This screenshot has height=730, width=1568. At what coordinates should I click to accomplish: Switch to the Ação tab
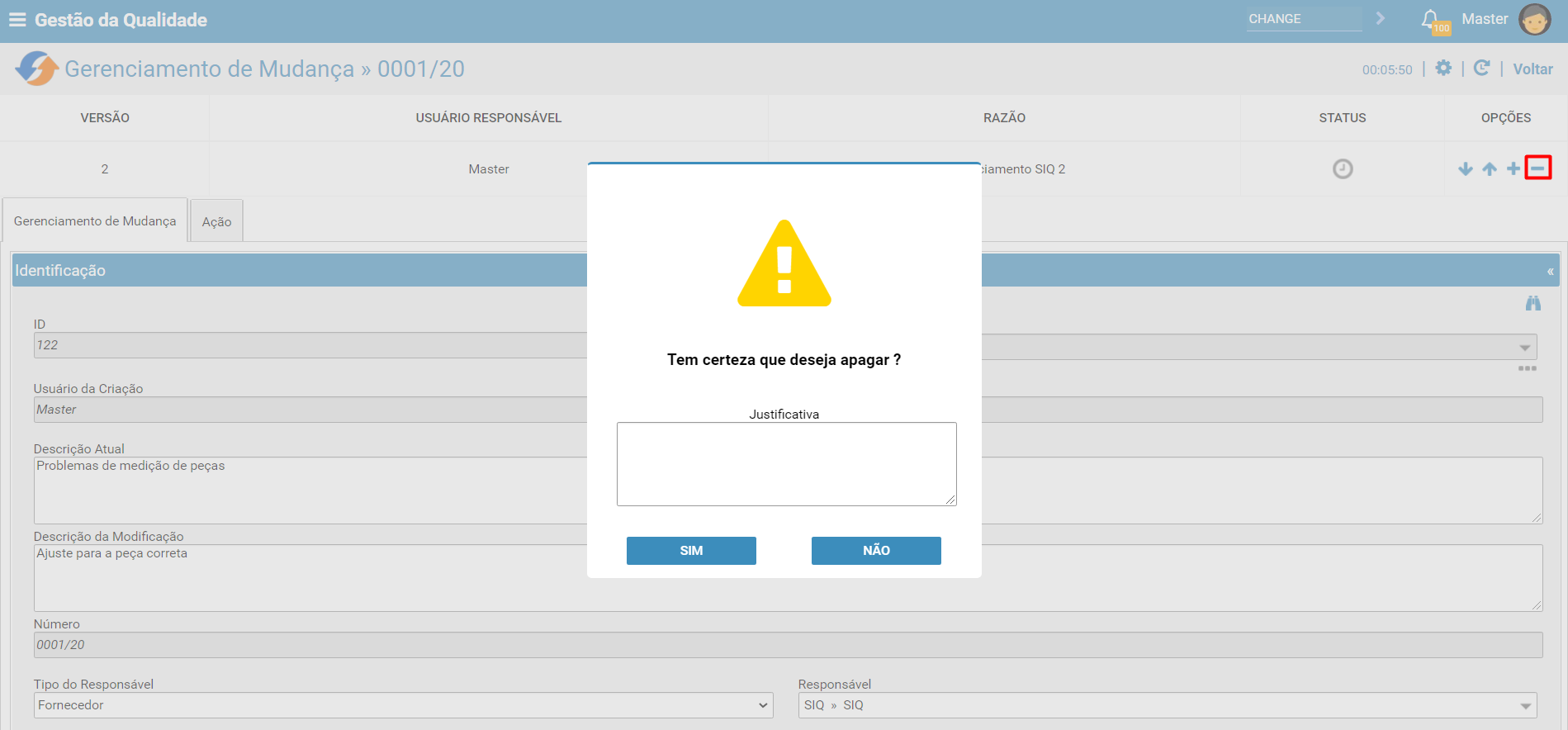217,221
